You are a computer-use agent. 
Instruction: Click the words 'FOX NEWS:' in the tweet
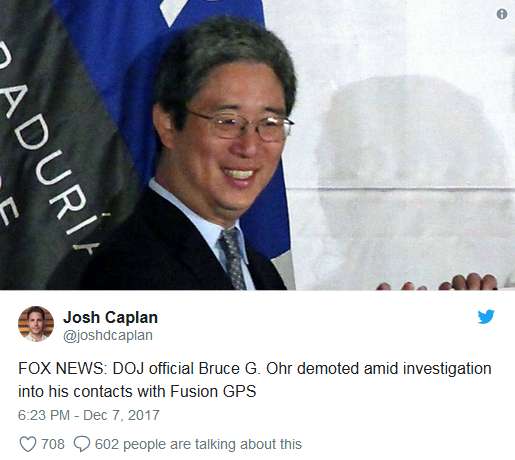(x=61, y=369)
